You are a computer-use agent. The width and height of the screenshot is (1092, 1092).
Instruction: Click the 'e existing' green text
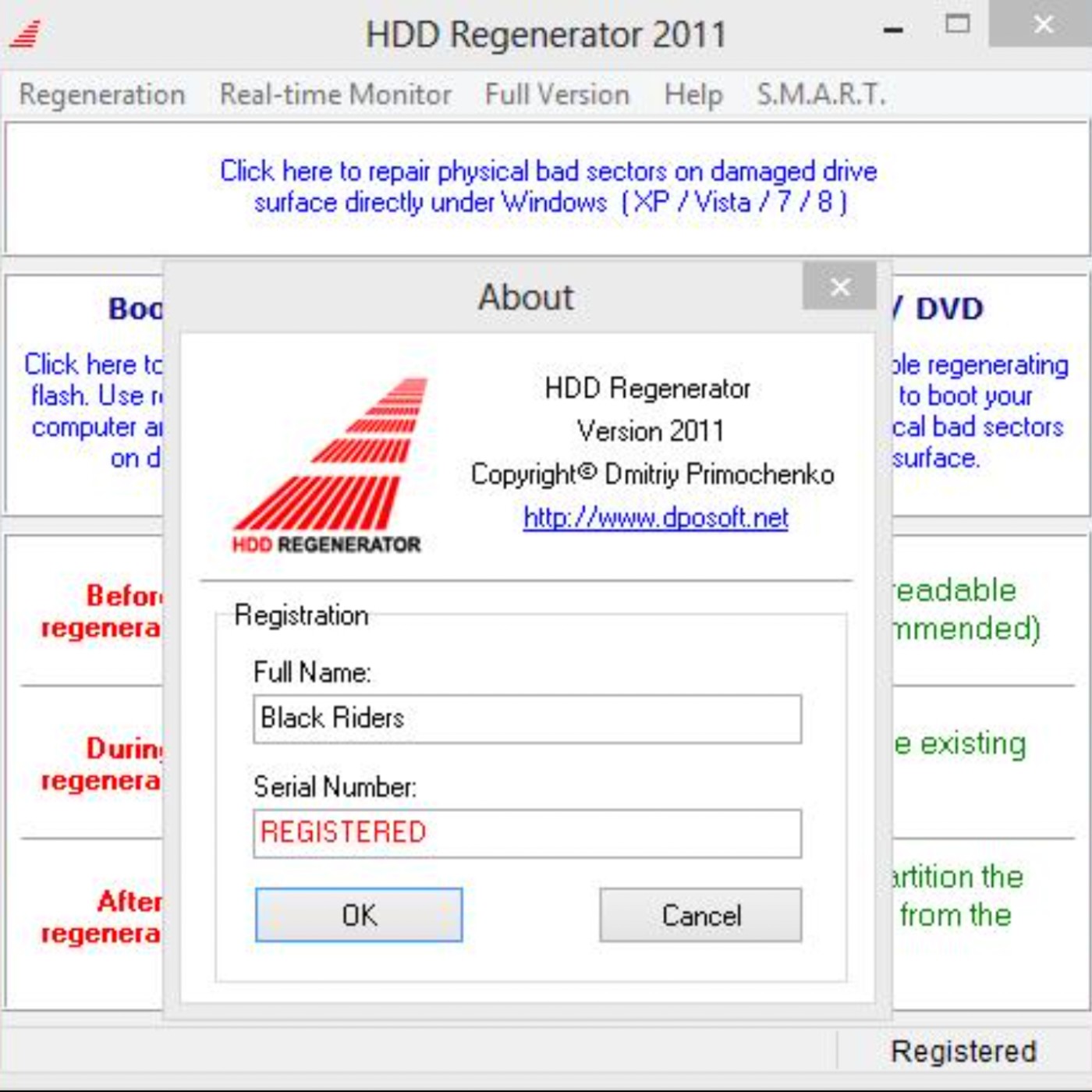coord(960,744)
